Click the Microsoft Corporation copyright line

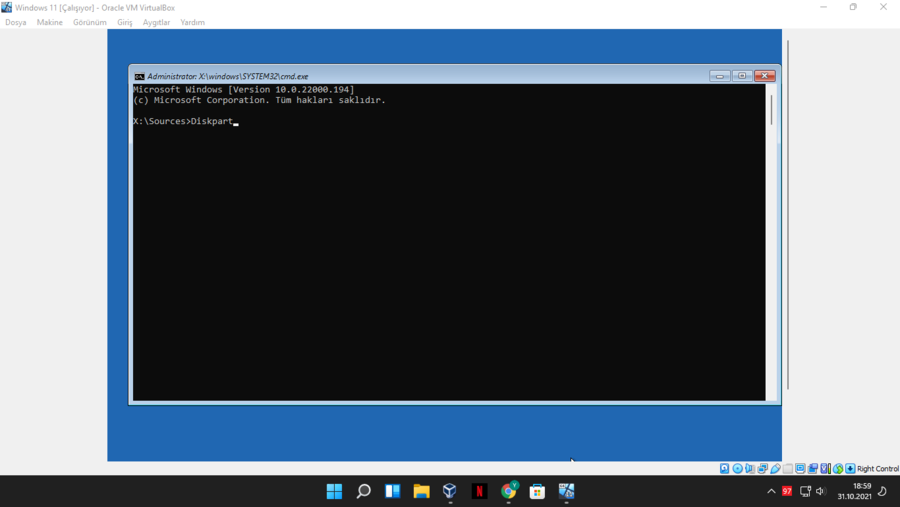point(259,100)
